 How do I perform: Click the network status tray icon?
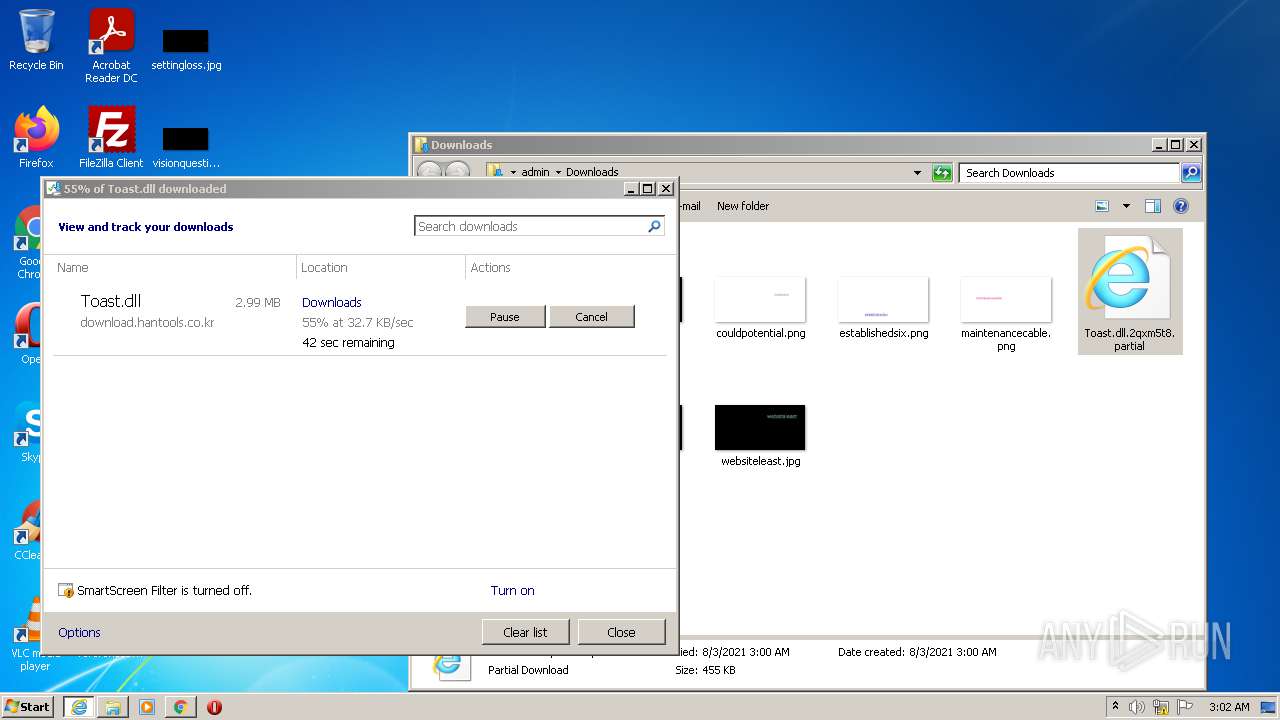click(1161, 707)
